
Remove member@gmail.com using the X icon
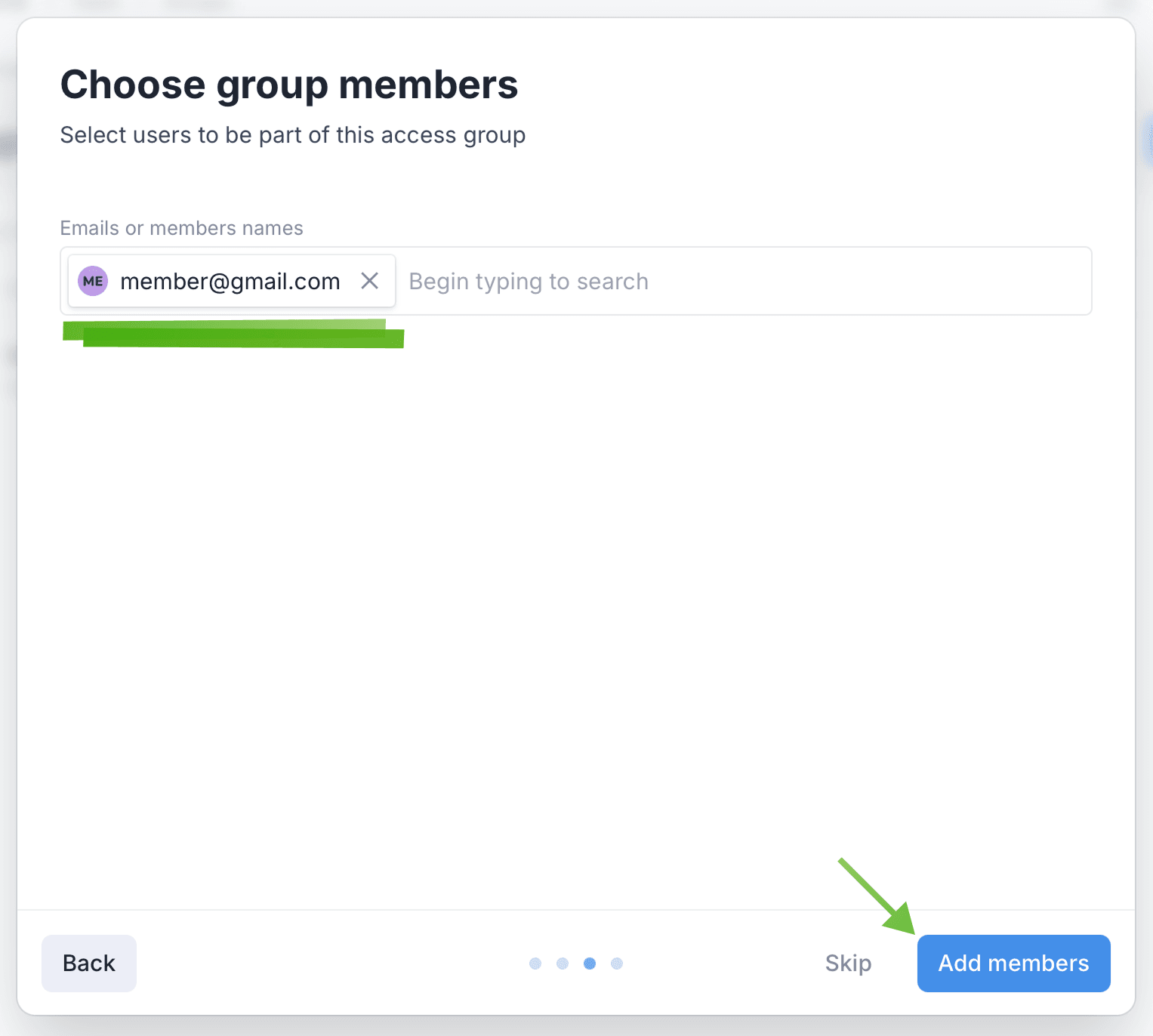tap(369, 281)
